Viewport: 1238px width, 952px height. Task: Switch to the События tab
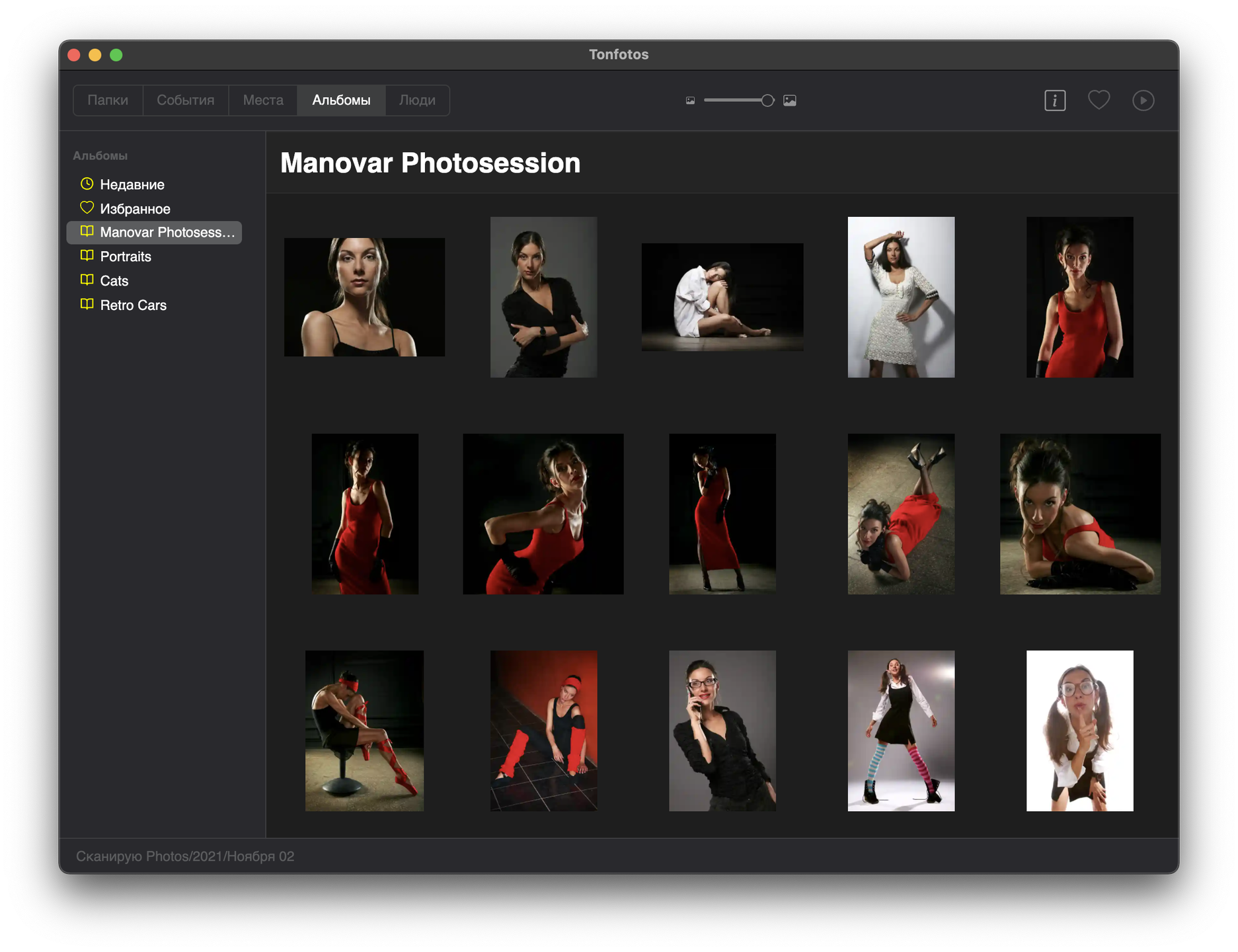pyautogui.click(x=185, y=100)
